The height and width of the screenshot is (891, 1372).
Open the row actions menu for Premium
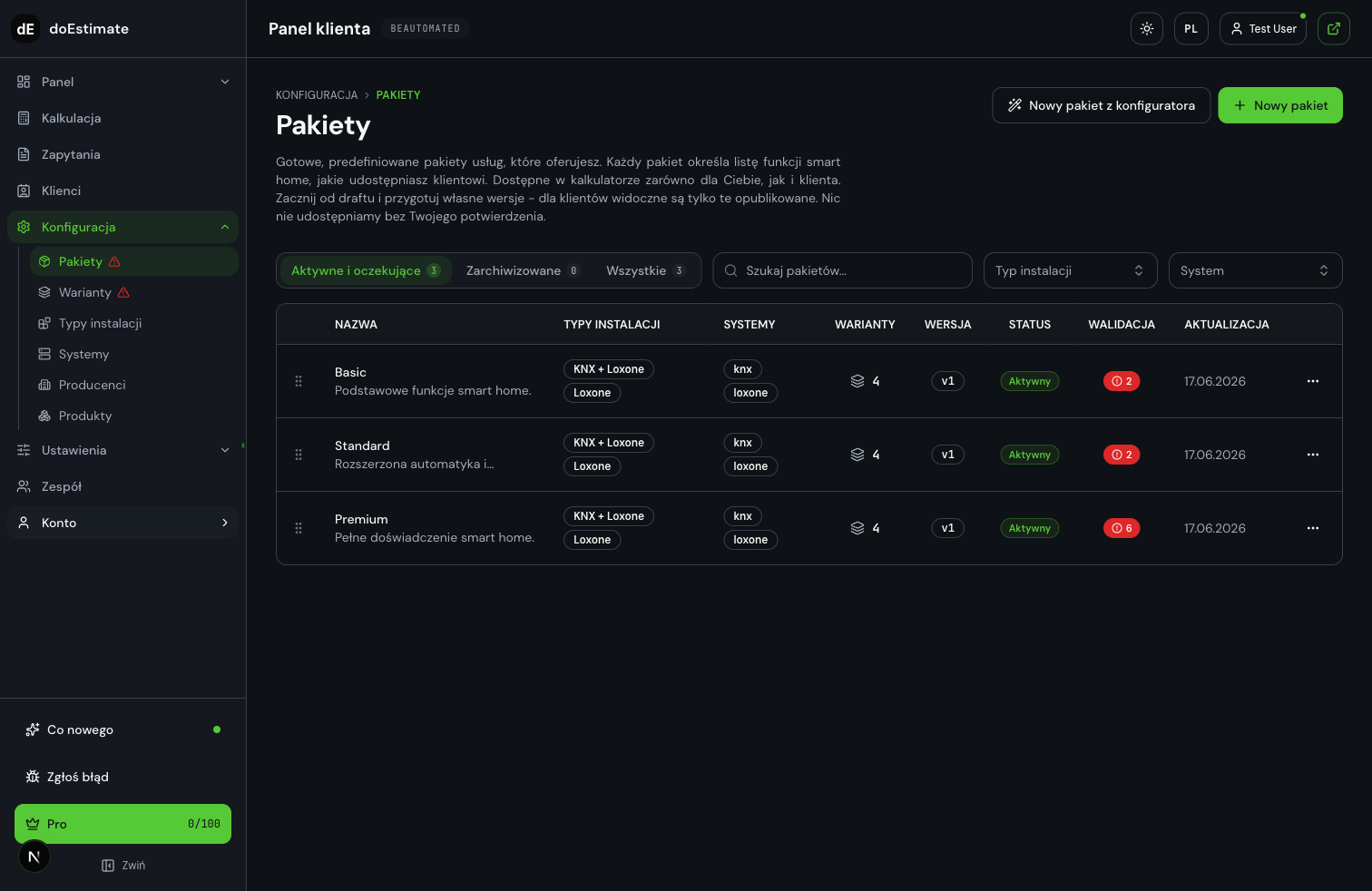click(1313, 528)
